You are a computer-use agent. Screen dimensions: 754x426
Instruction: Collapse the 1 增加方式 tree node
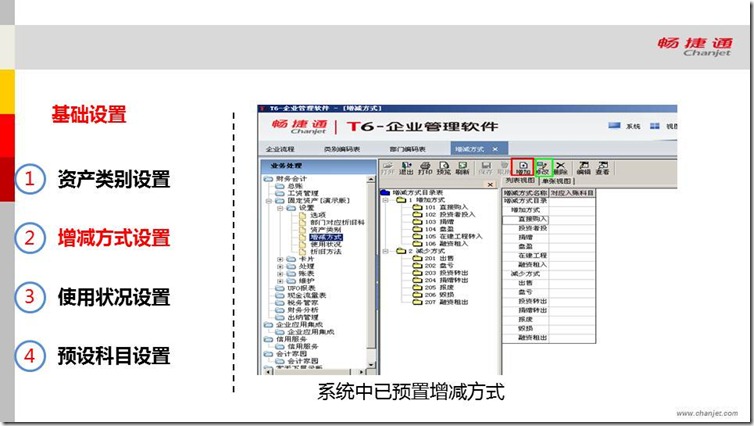[x=386, y=200]
